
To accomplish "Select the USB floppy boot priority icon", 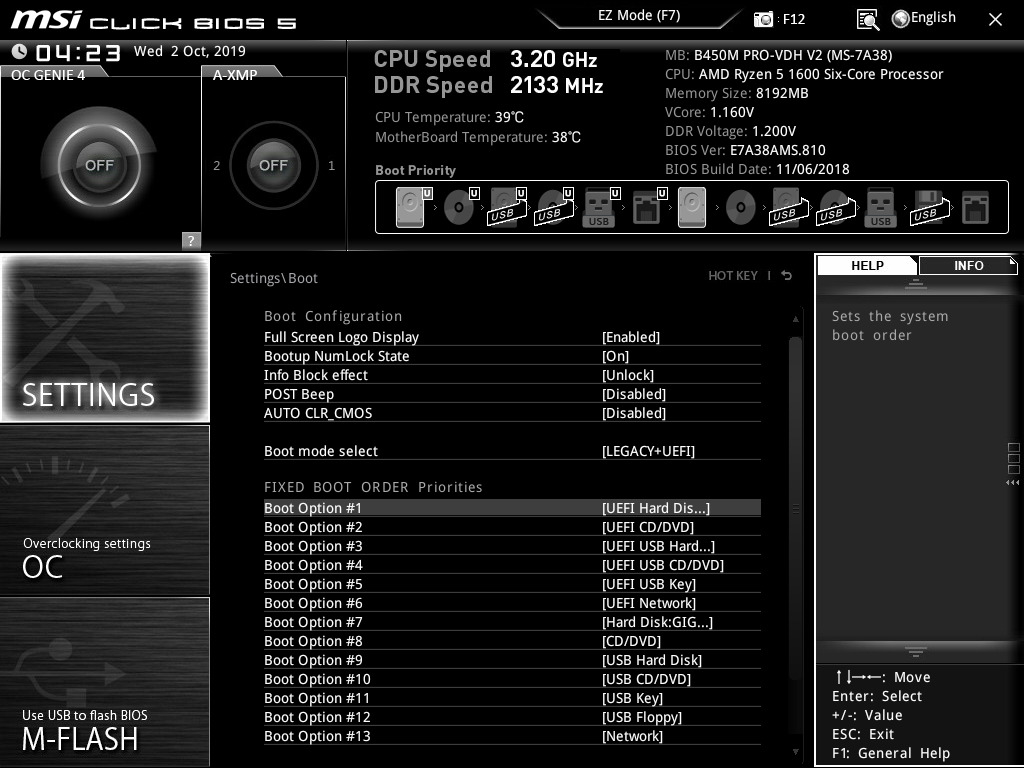I will (929, 207).
